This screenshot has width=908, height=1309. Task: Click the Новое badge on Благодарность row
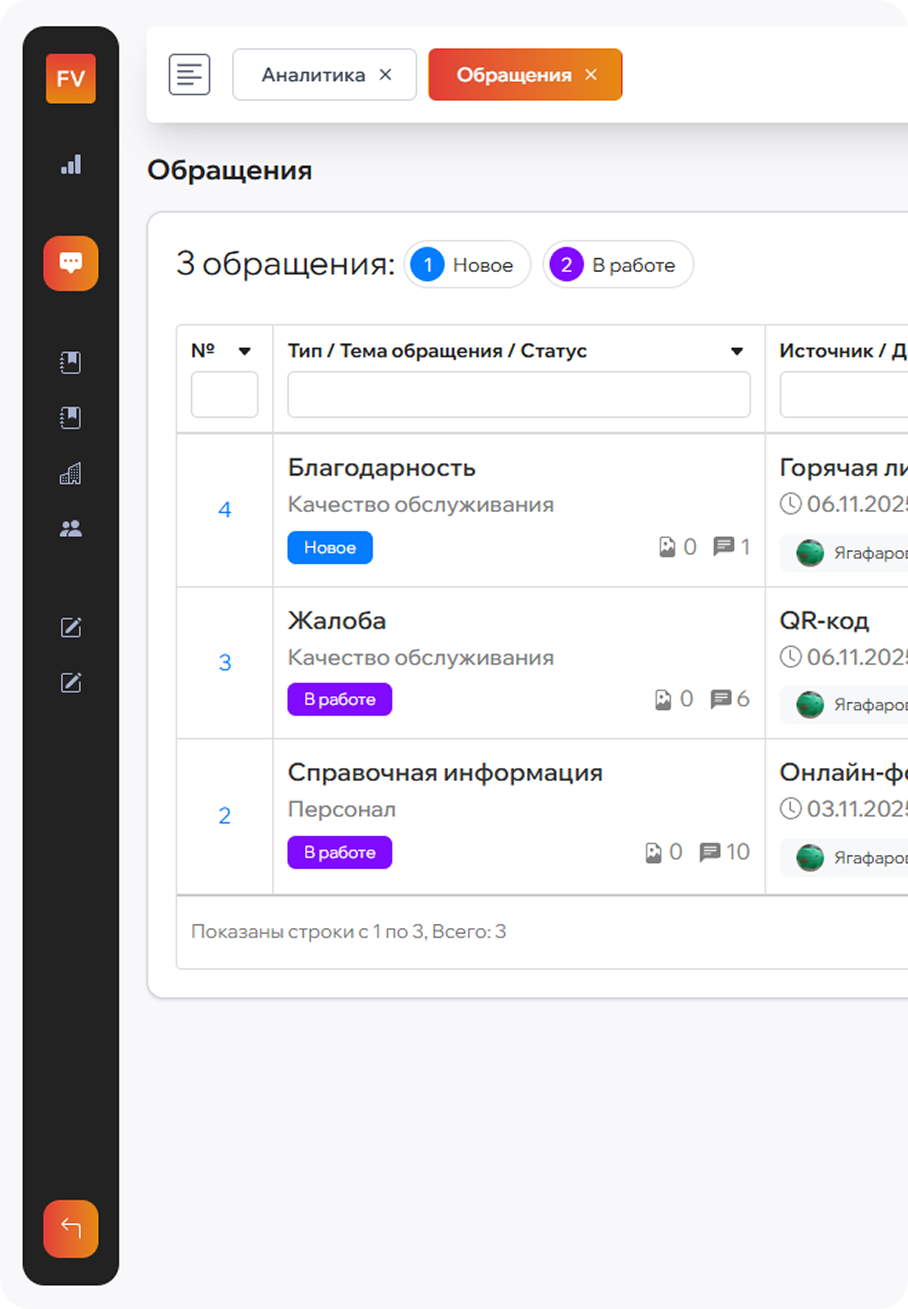point(329,547)
